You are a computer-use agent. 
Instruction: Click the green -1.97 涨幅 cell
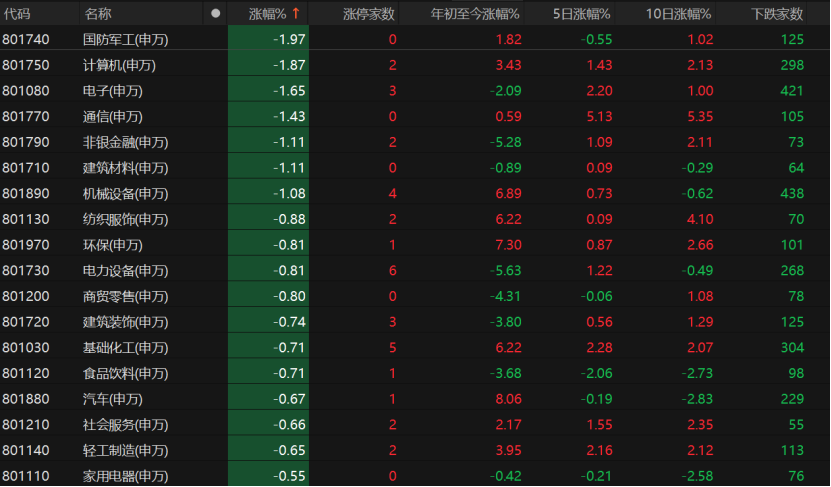tap(290, 39)
